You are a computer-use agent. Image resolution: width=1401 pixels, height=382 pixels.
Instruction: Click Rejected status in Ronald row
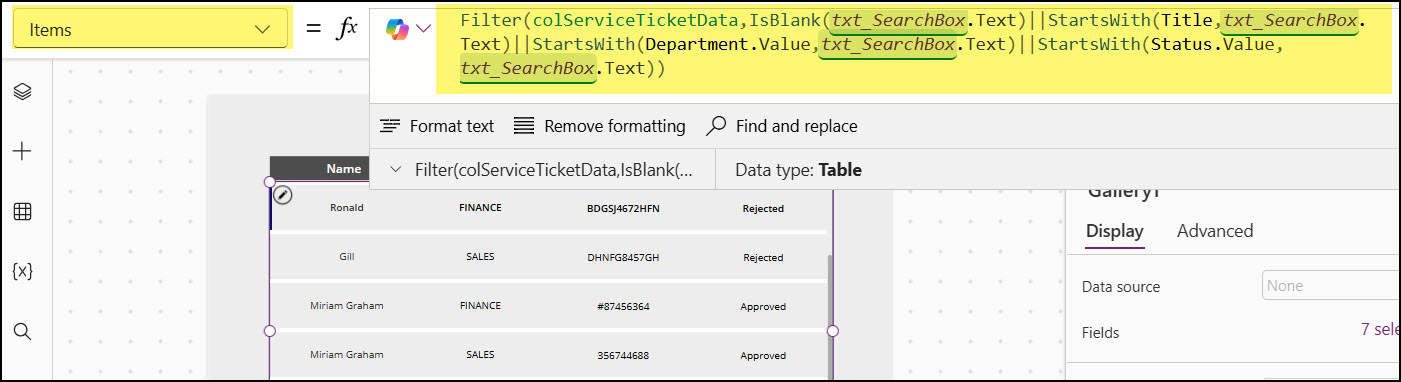(763, 209)
